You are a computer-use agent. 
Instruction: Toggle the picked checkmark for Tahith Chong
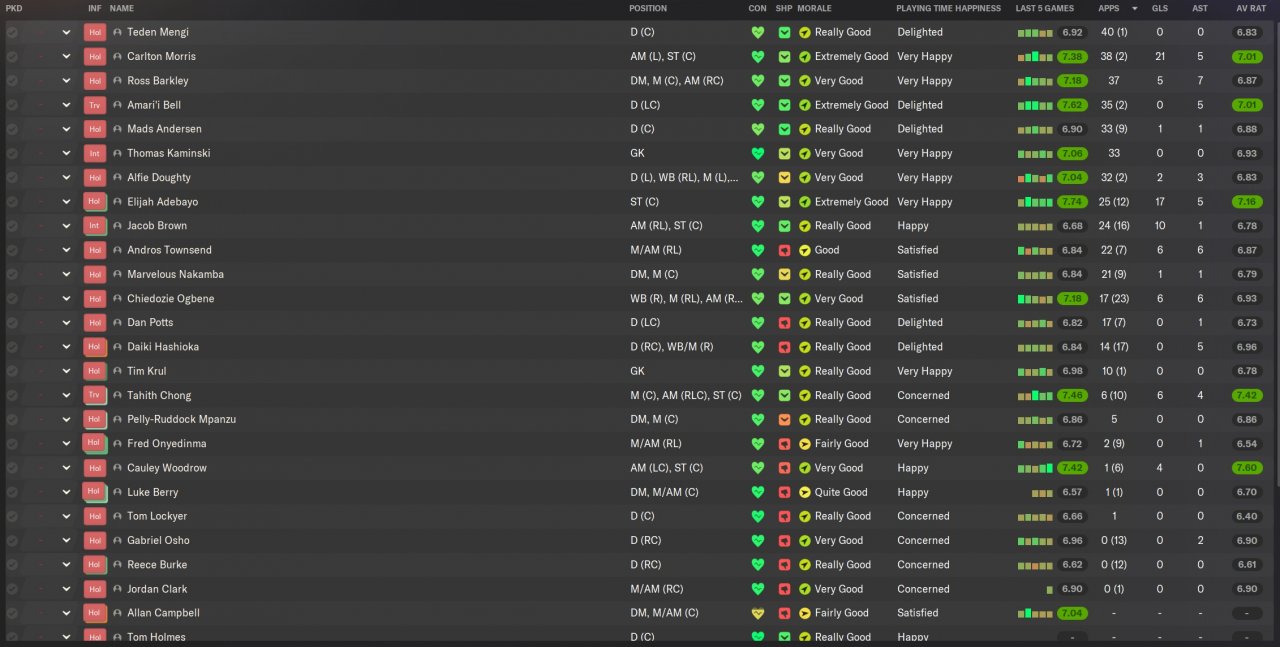click(12, 395)
